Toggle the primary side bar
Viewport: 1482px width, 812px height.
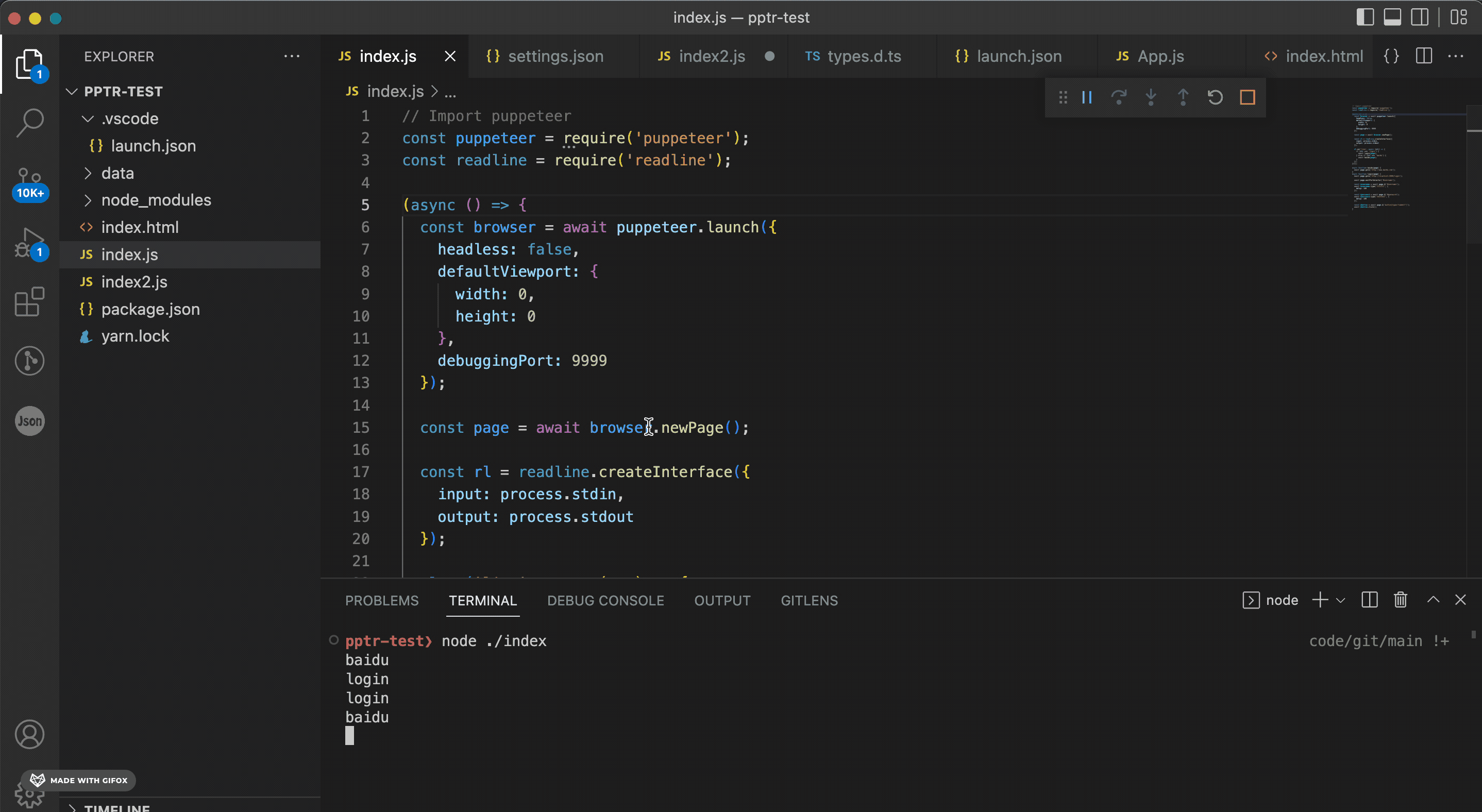[x=1365, y=17]
